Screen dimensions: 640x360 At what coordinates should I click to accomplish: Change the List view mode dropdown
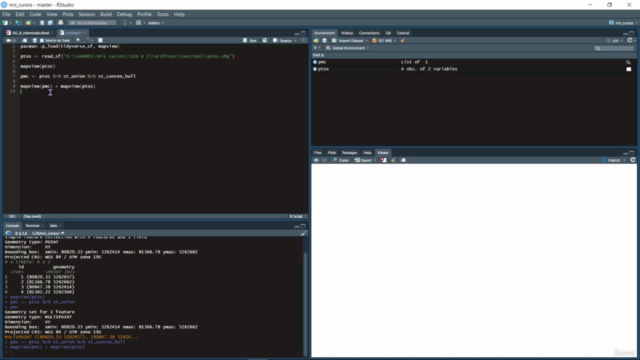(x=615, y=40)
